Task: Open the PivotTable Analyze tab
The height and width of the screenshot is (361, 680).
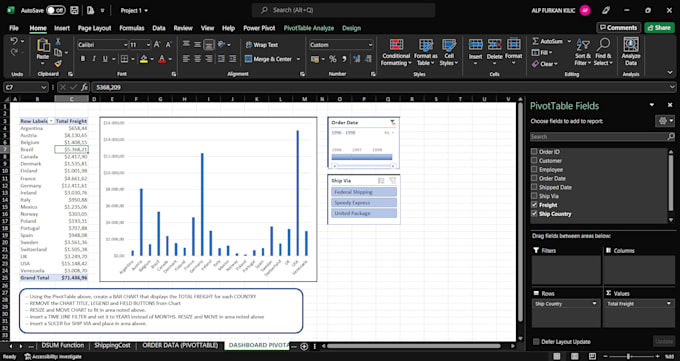Action: (x=308, y=28)
